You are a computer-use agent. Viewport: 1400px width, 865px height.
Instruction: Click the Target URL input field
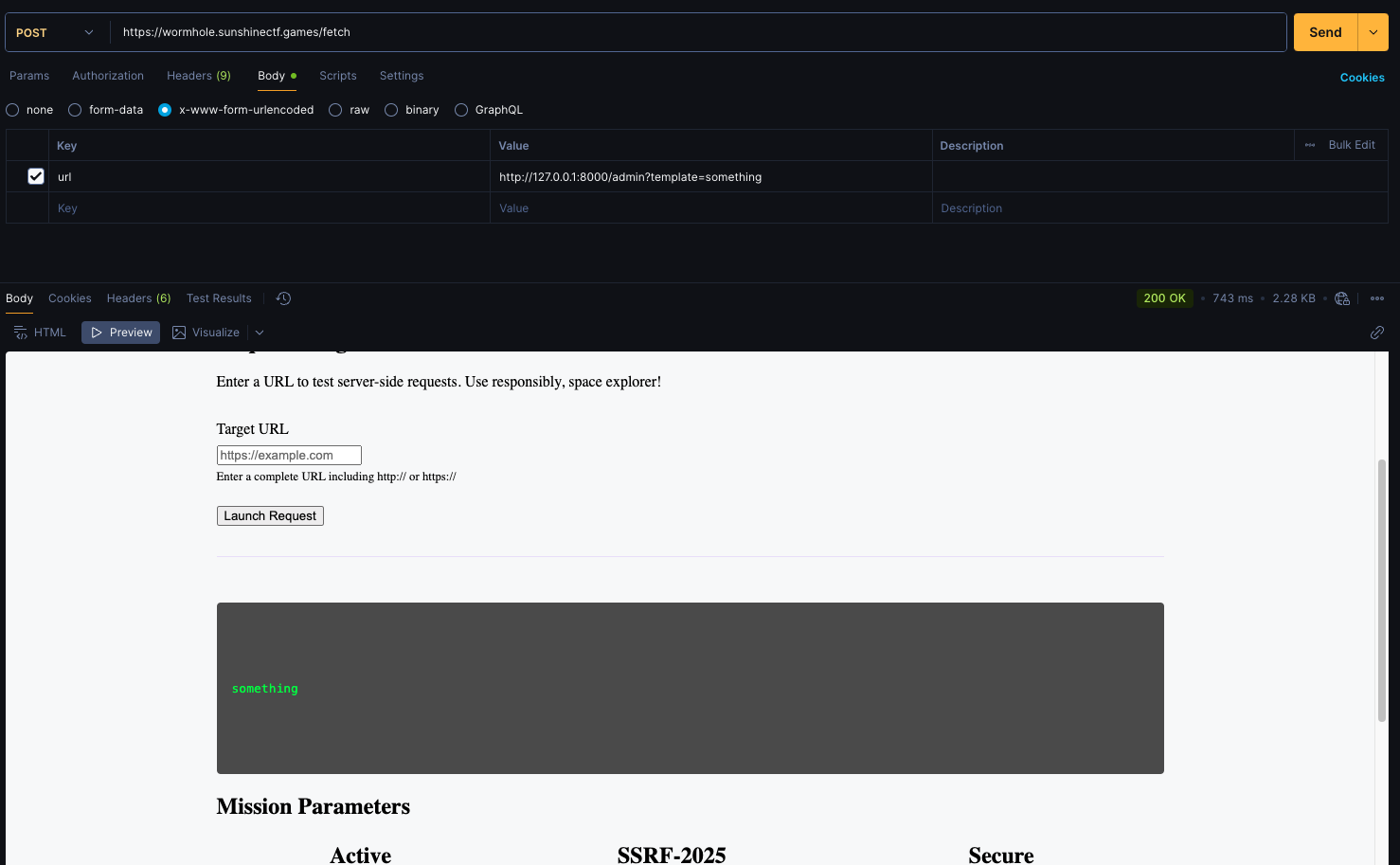pos(289,456)
